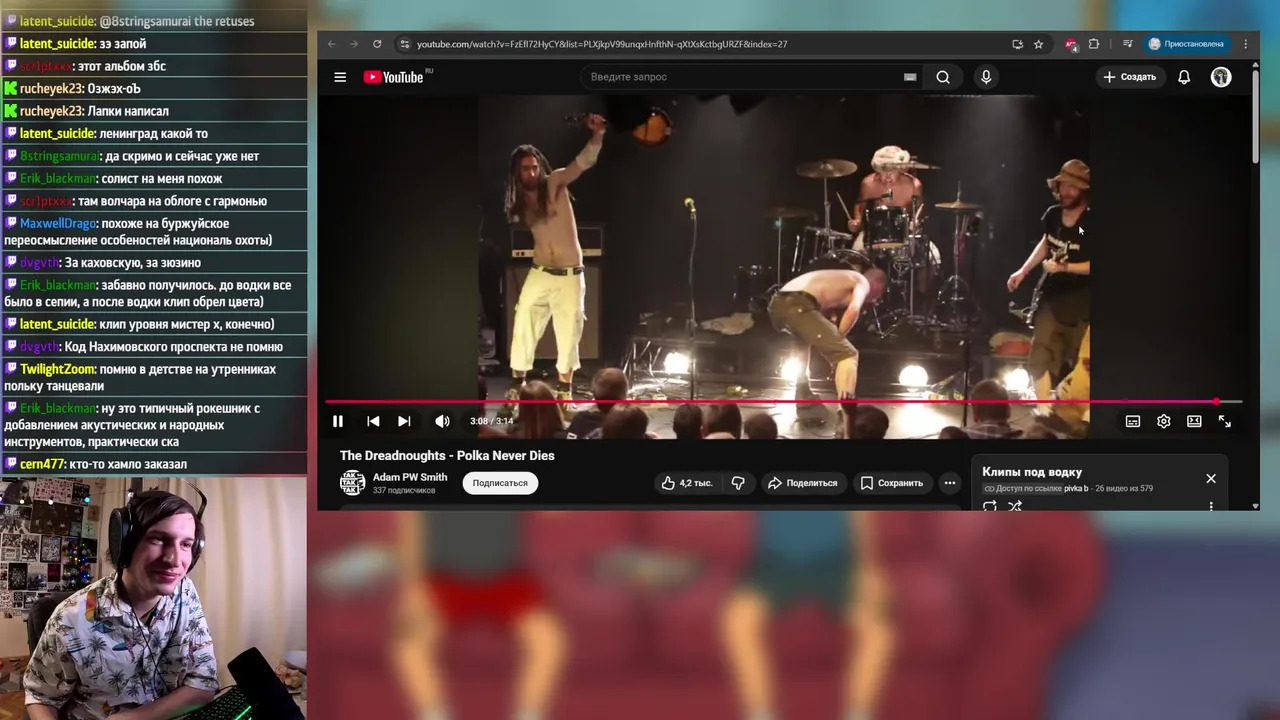Screen dimensions: 1280x720
Task: Click chat message 'Лапки написал'
Action: [x=128, y=111]
